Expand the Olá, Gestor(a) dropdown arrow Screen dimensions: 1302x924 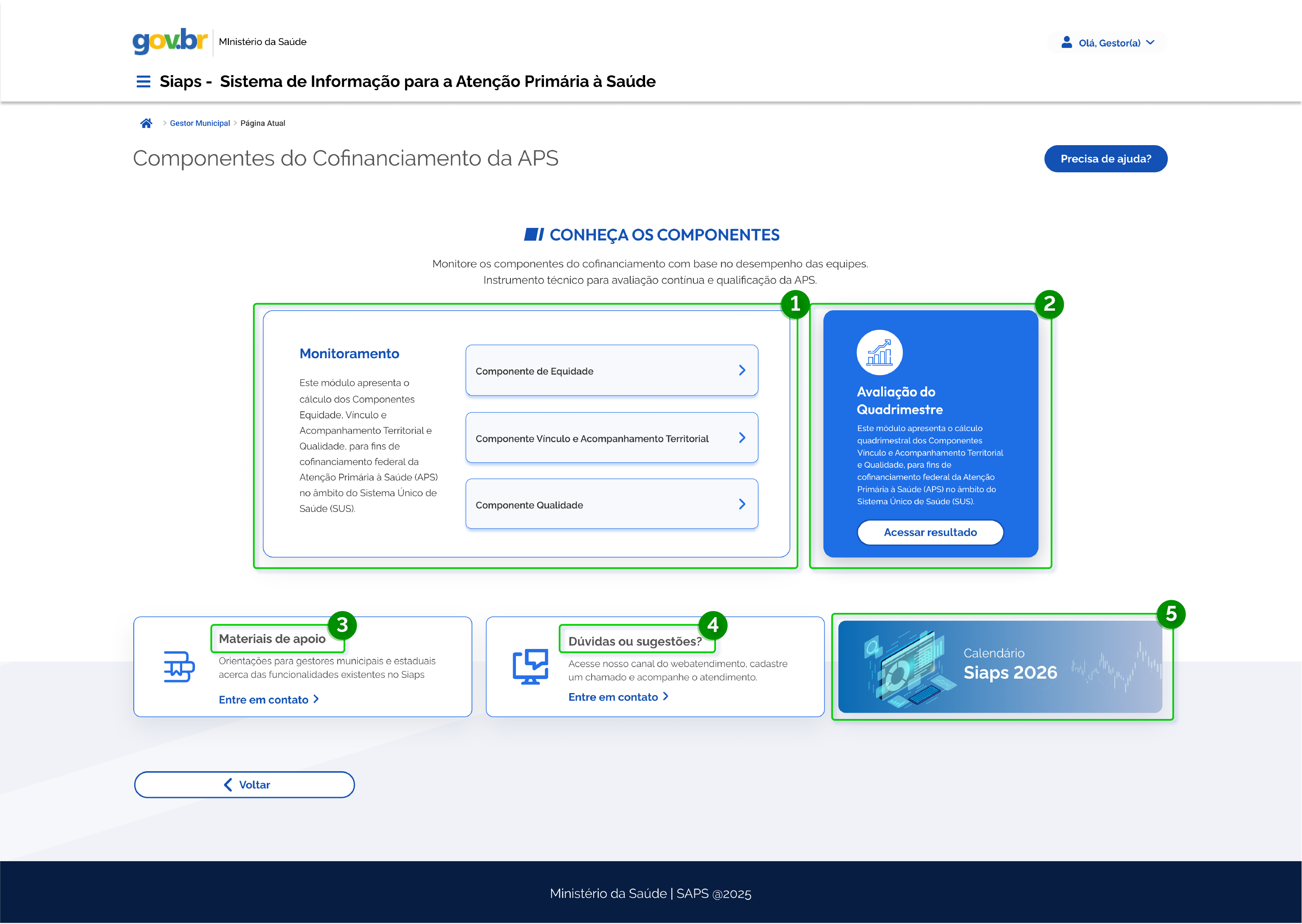pos(1150,43)
